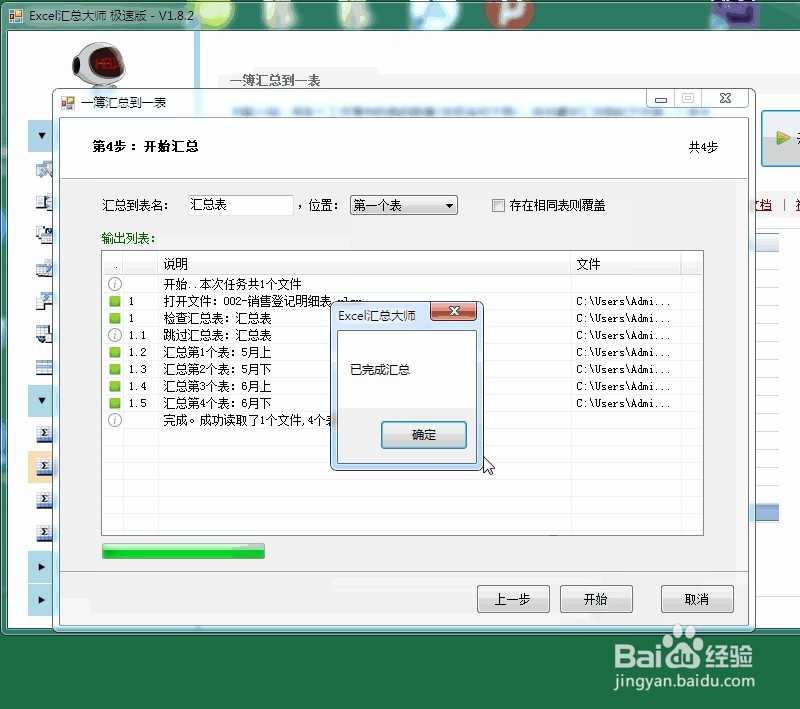Click green status icon of row 1.2

coord(115,352)
